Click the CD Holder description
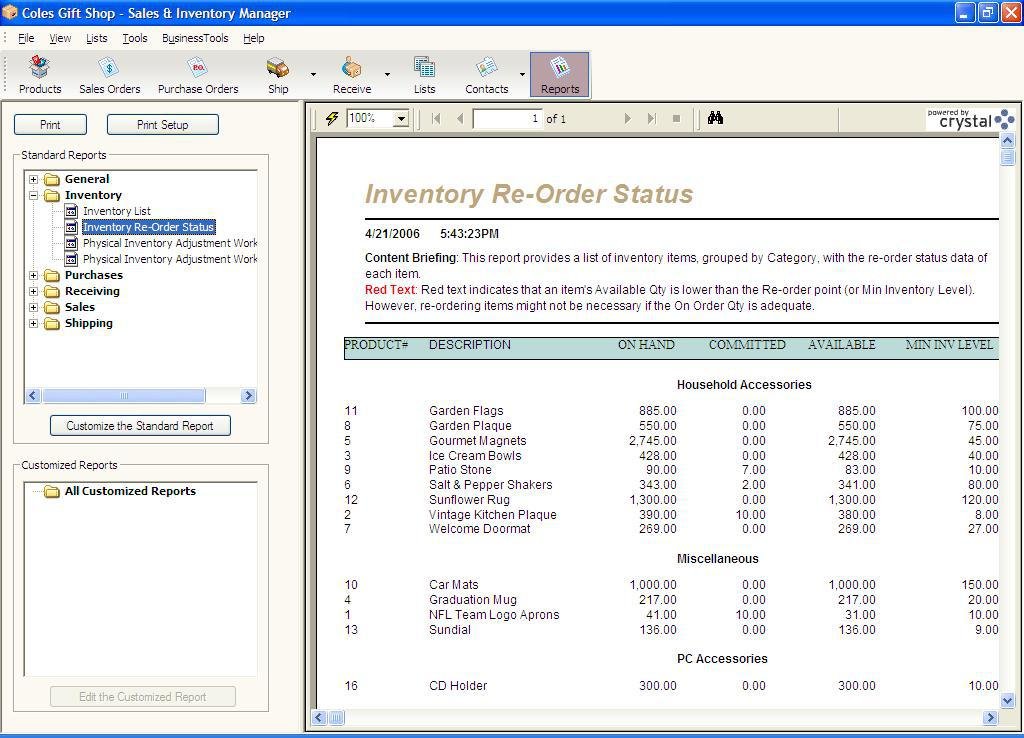This screenshot has height=738, width=1024. click(x=458, y=686)
